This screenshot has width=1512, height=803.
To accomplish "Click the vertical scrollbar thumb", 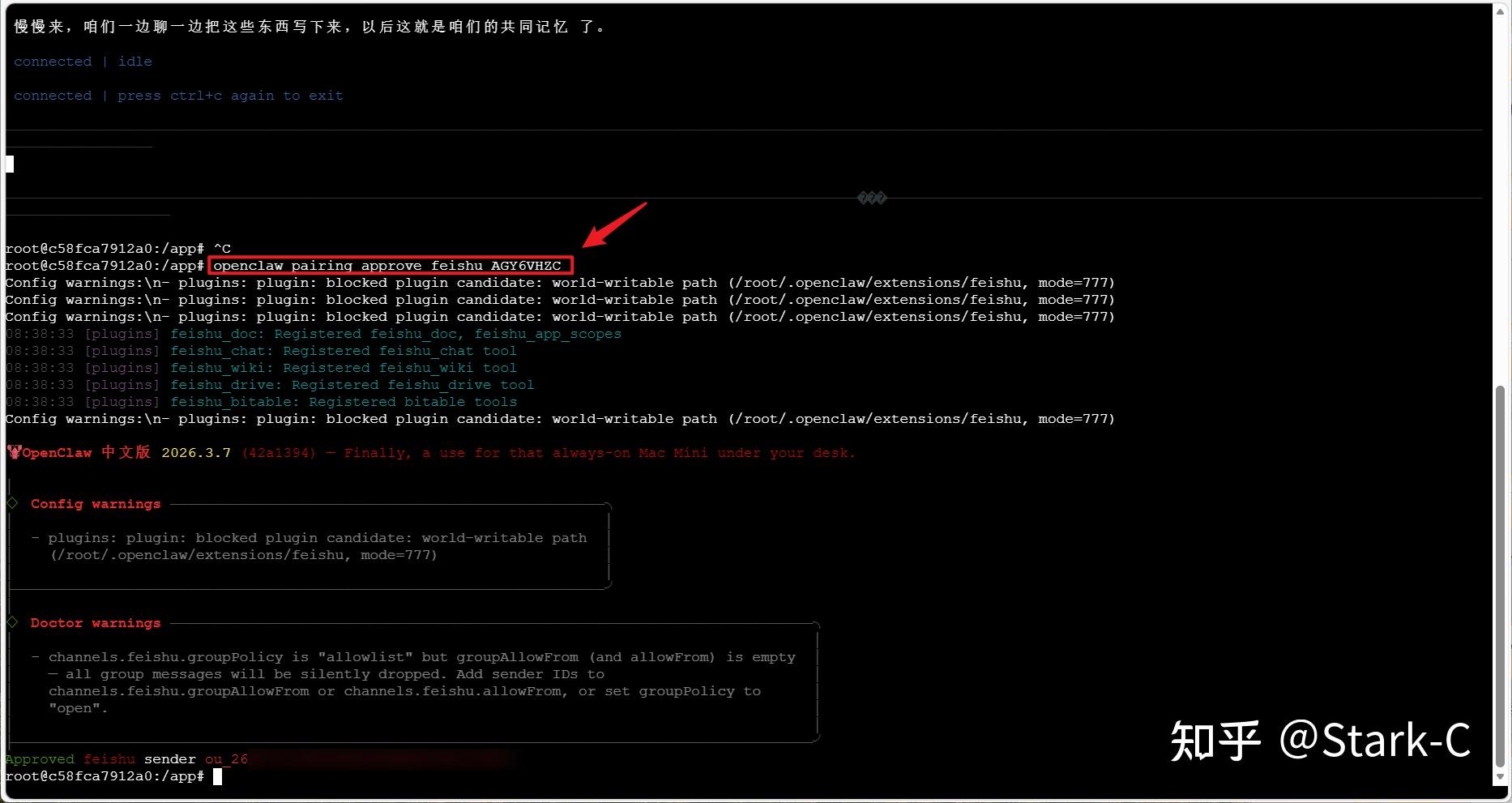I will coord(1500,575).
